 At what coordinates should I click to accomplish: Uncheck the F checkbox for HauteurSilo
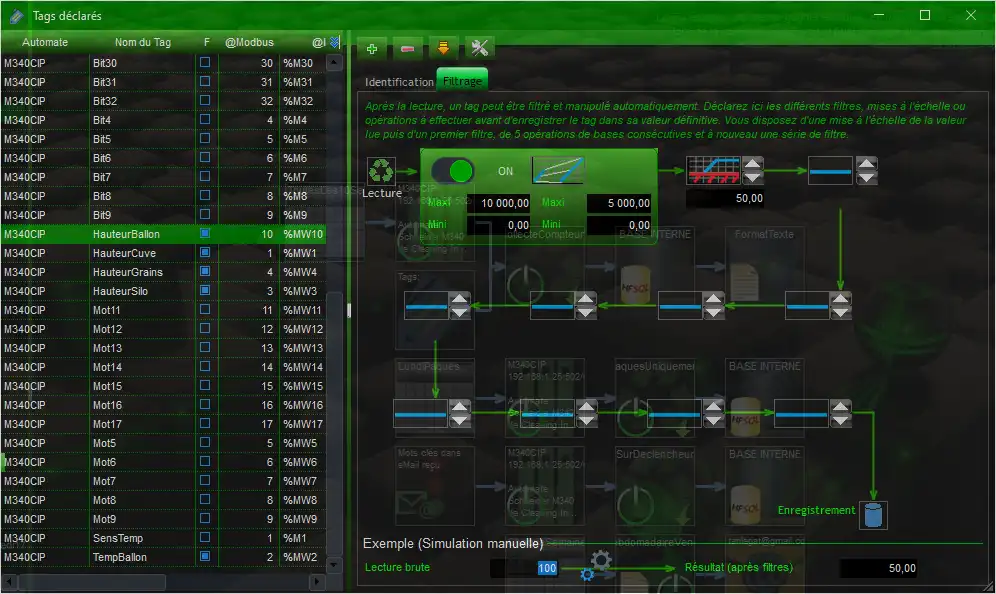tap(205, 290)
